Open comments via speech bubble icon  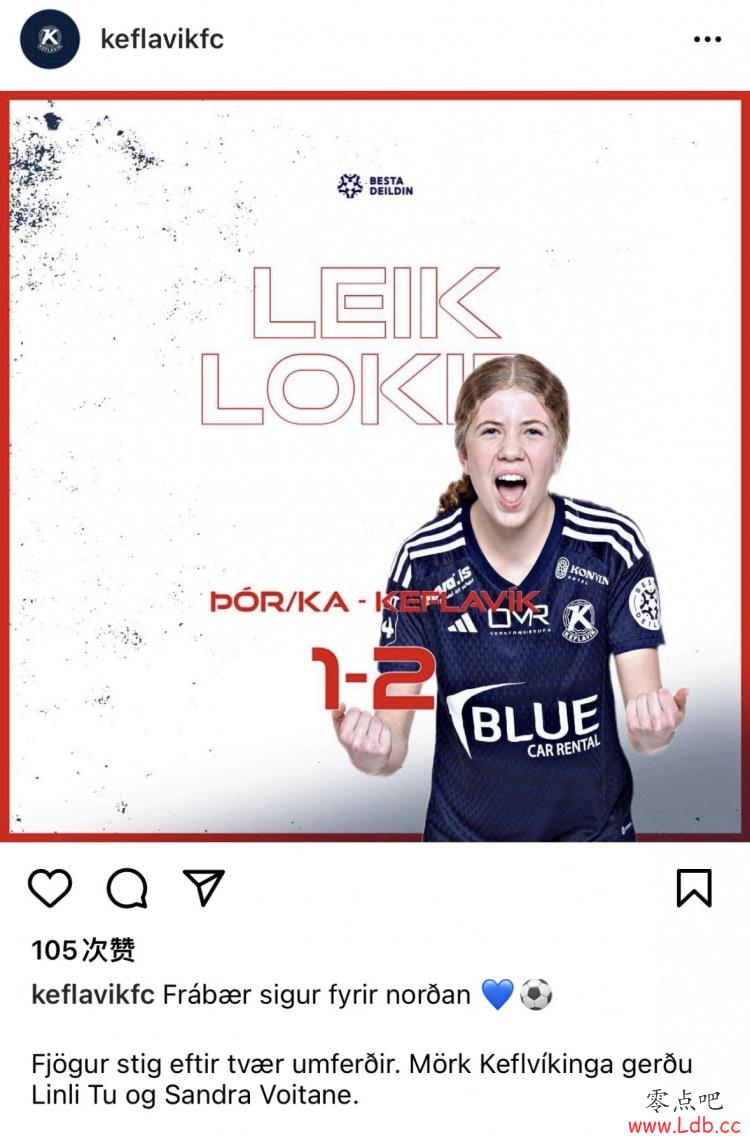(128, 888)
